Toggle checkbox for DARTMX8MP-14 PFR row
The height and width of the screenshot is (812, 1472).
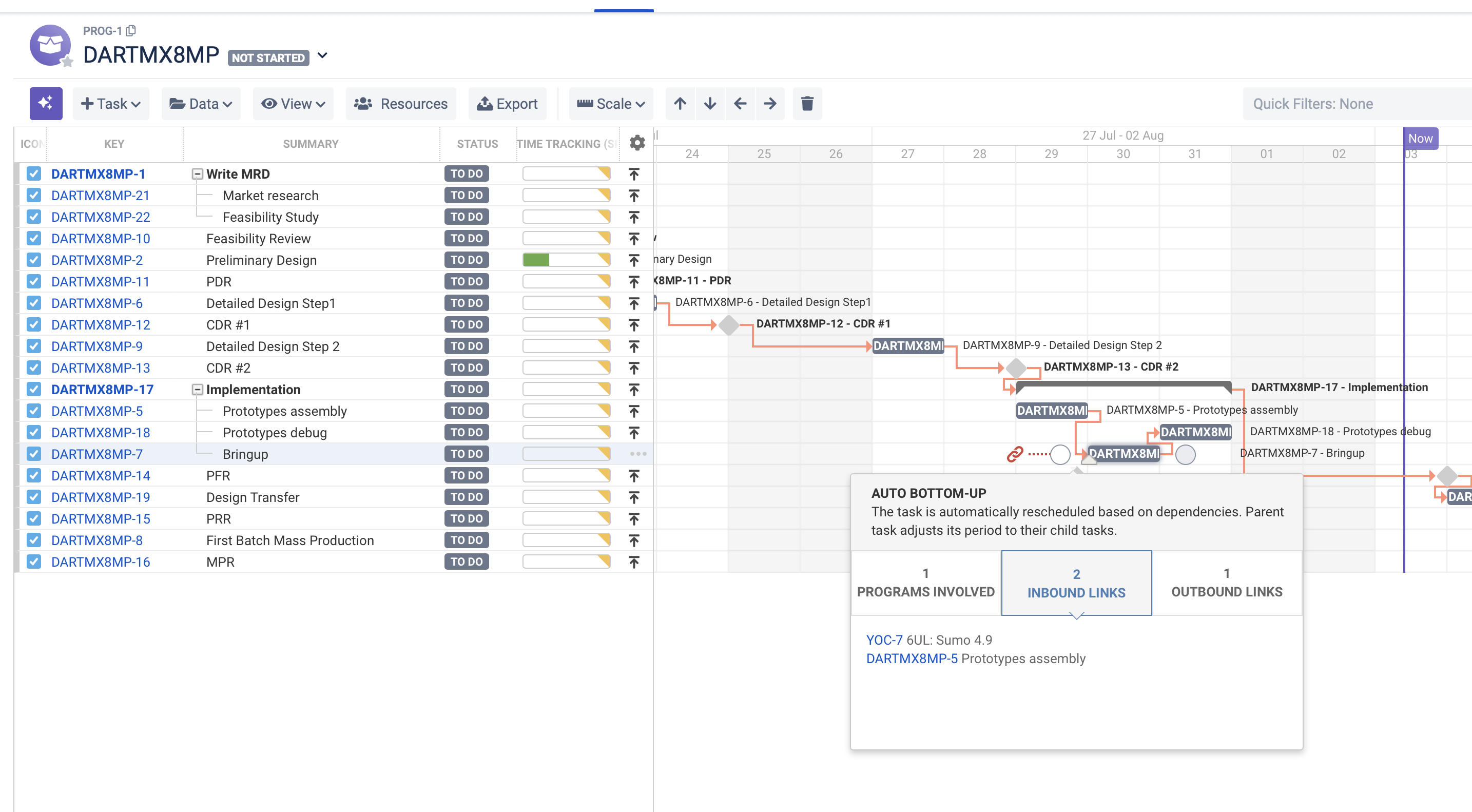click(x=34, y=475)
